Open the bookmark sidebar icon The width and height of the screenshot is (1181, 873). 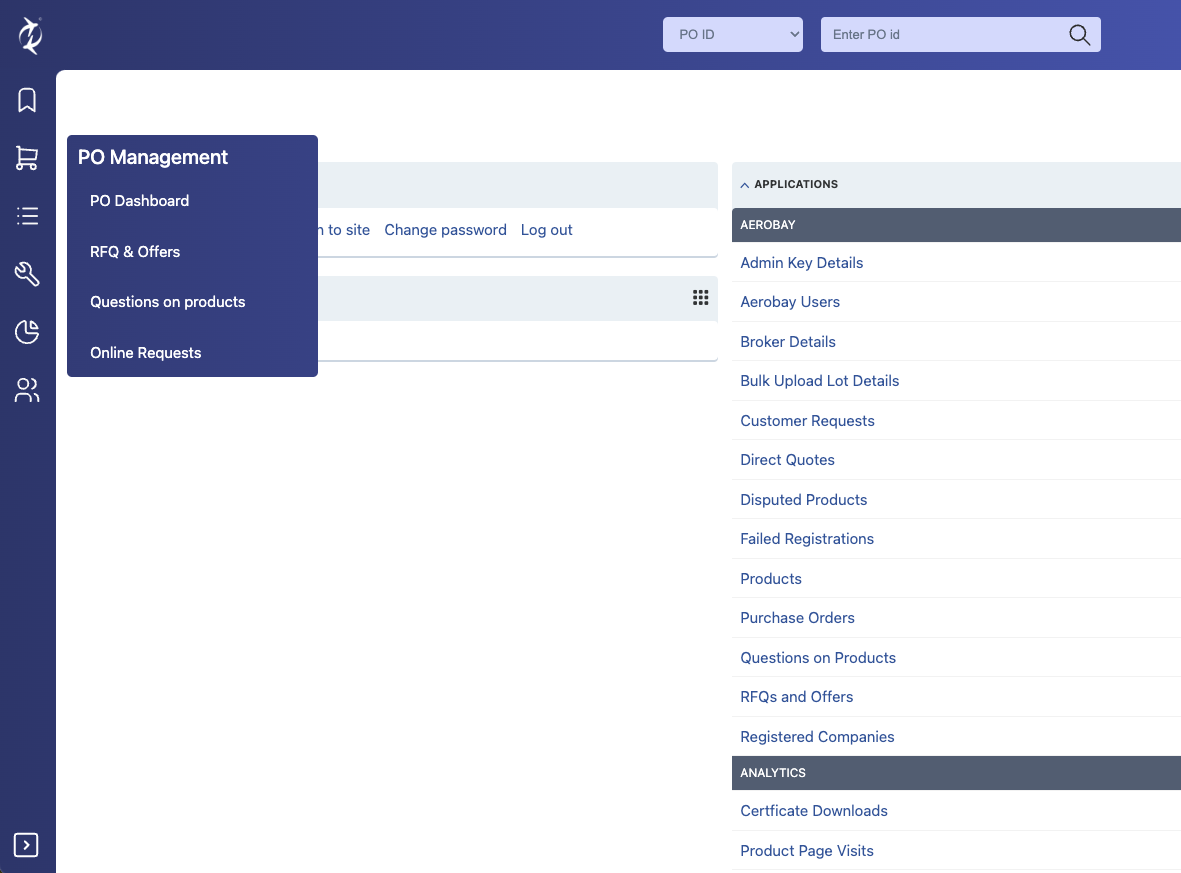pos(26,99)
